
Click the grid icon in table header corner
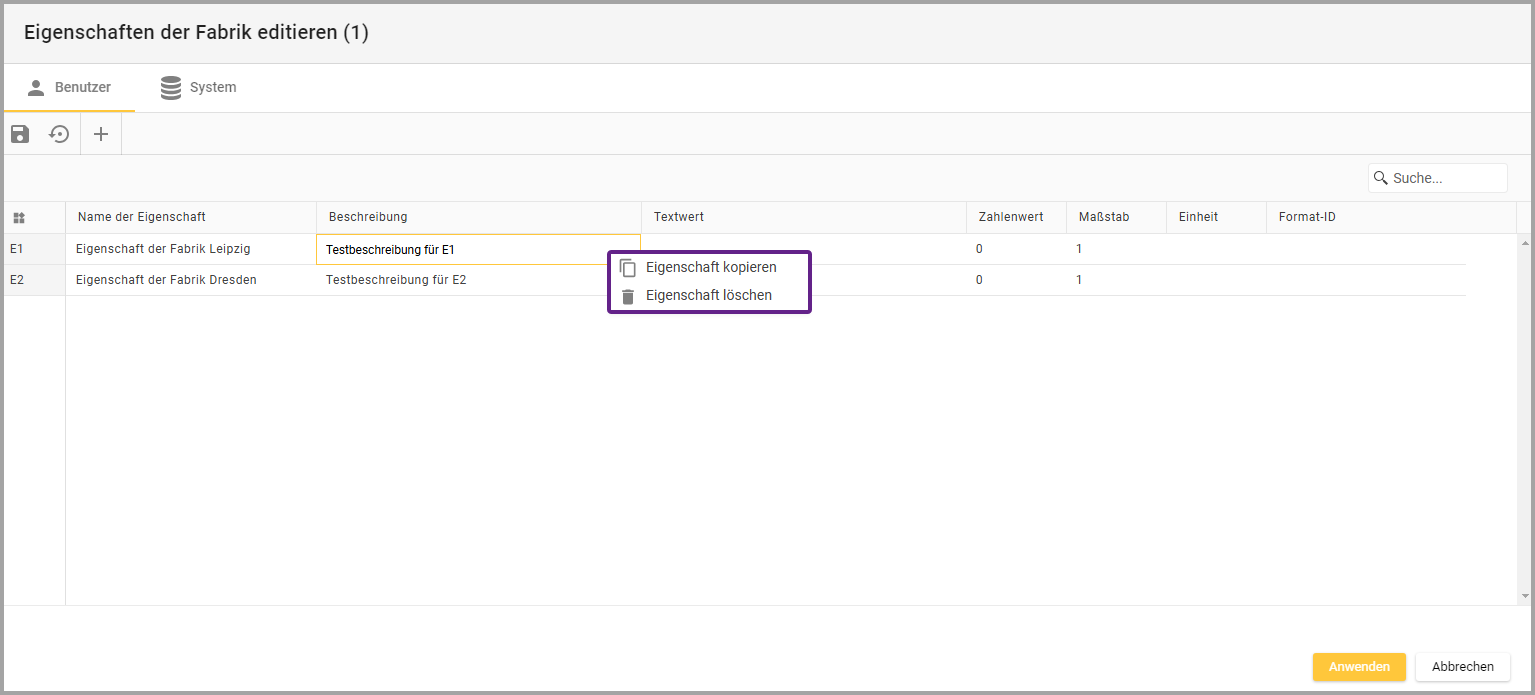[19, 218]
